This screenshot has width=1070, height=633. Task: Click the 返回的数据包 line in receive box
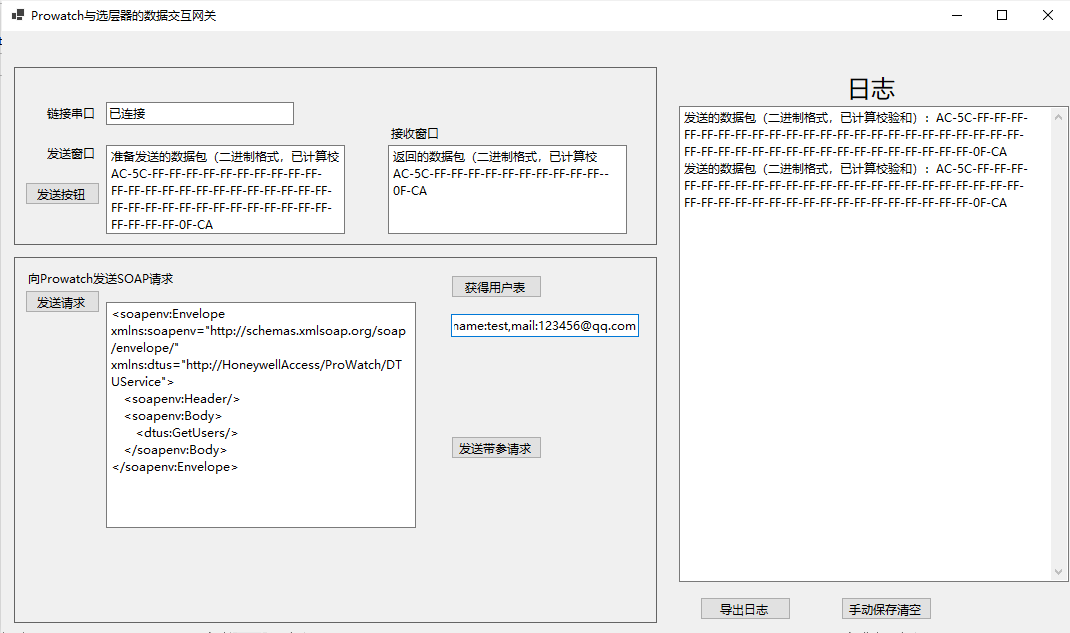(x=495, y=156)
